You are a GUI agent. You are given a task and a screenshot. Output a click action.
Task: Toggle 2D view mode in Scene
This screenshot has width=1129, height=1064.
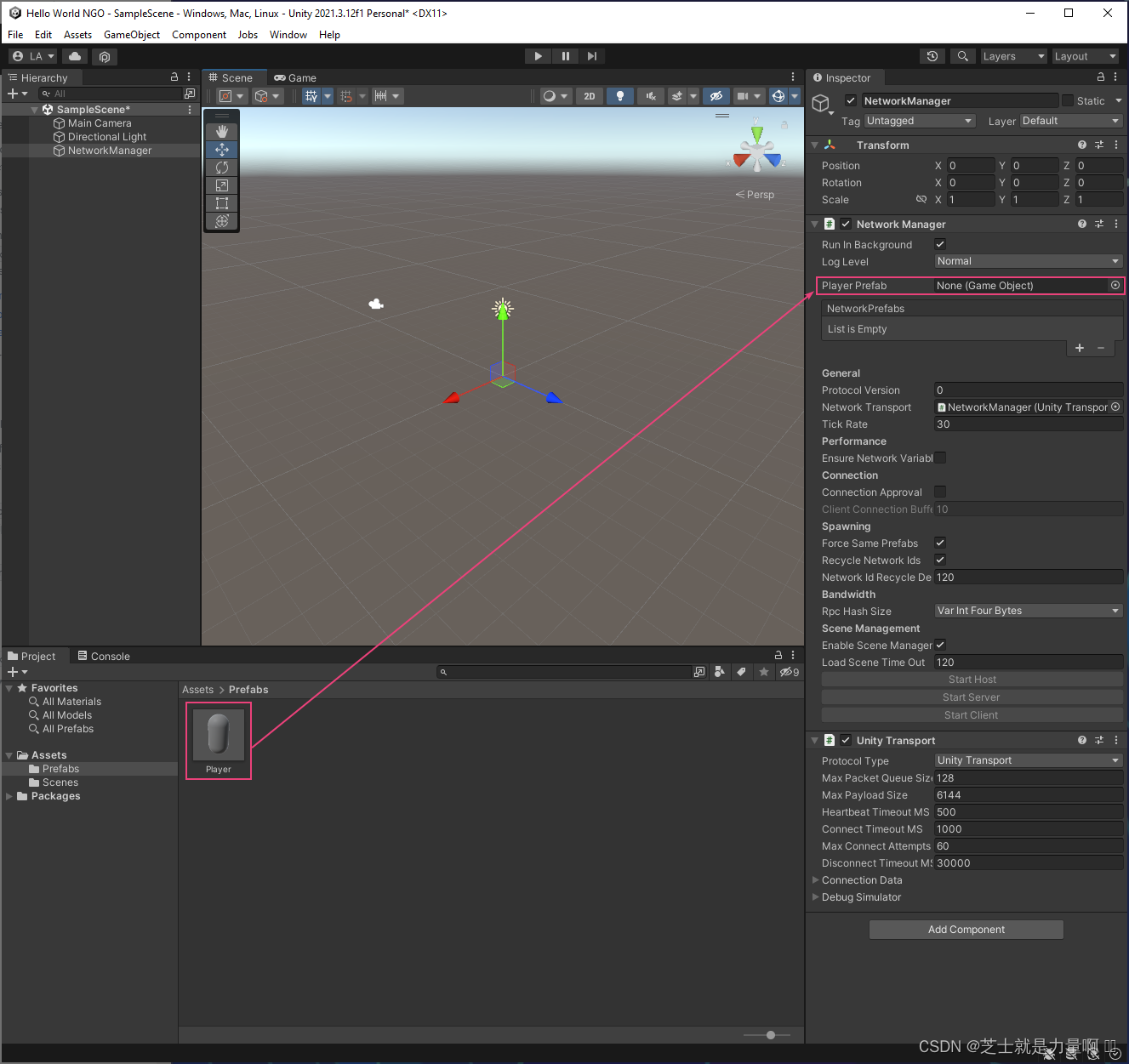coord(590,96)
